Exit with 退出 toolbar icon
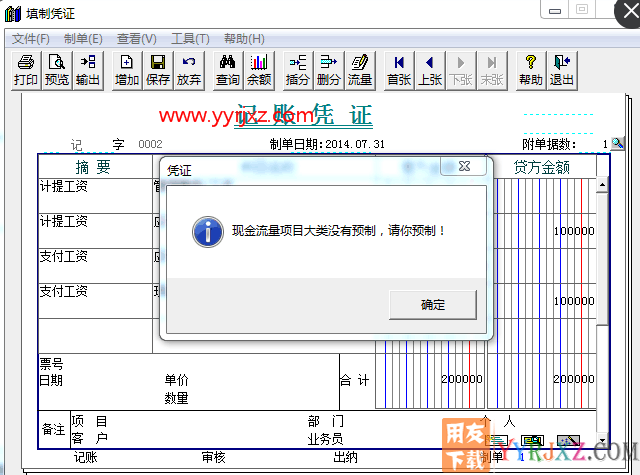Image resolution: width=640 pixels, height=475 pixels. point(562,70)
